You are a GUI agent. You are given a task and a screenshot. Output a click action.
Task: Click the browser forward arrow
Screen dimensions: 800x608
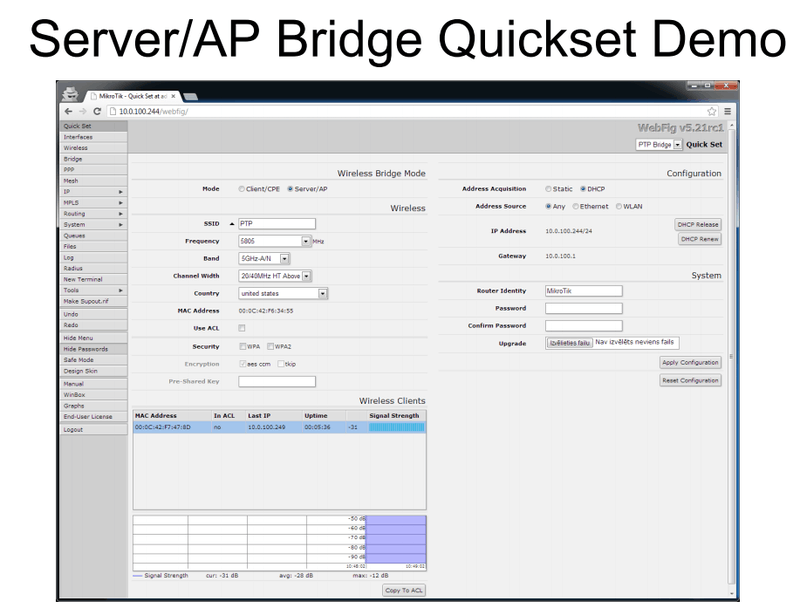pyautogui.click(x=83, y=111)
